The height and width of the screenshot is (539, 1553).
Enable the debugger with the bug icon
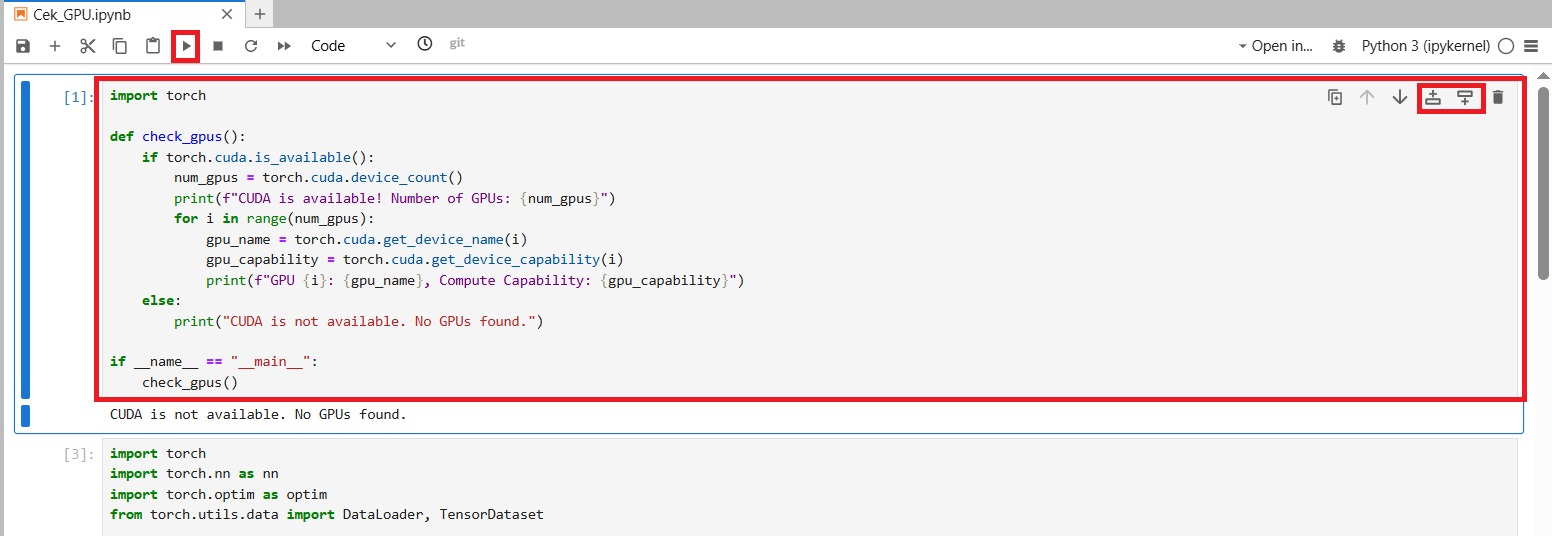click(x=1339, y=46)
